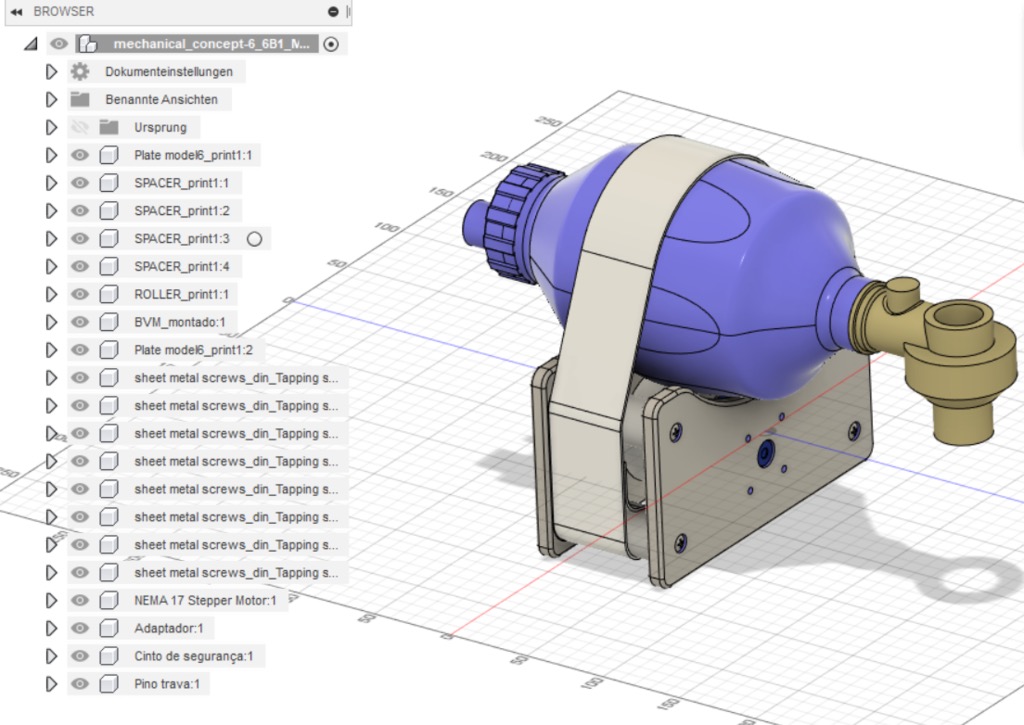The height and width of the screenshot is (725, 1024).
Task: Click component icon of Plate model6_print1:2
Action: point(108,349)
